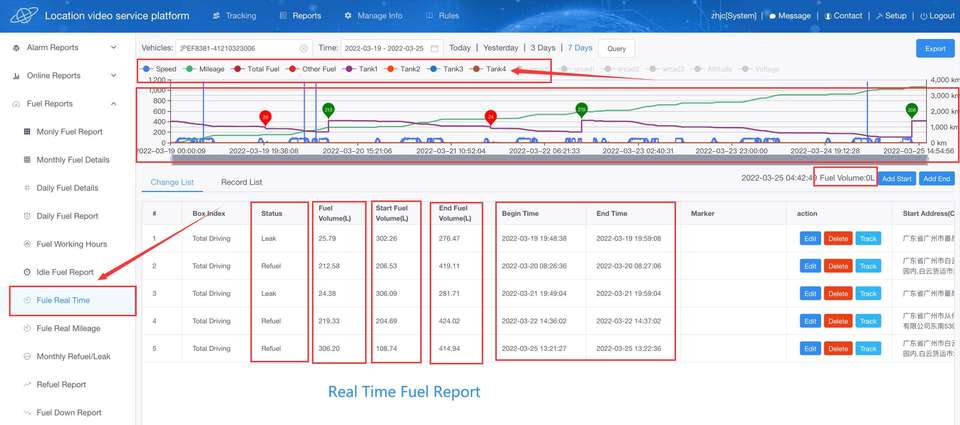The height and width of the screenshot is (425, 960).
Task: Click the Logout power icon
Action: pos(924,16)
